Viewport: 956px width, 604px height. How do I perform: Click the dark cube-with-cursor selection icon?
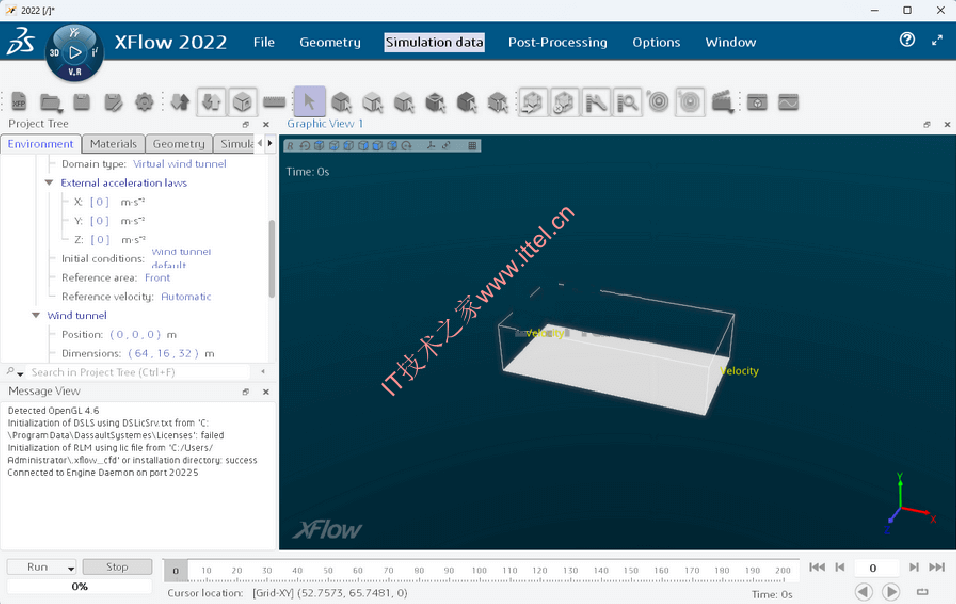(x=466, y=102)
